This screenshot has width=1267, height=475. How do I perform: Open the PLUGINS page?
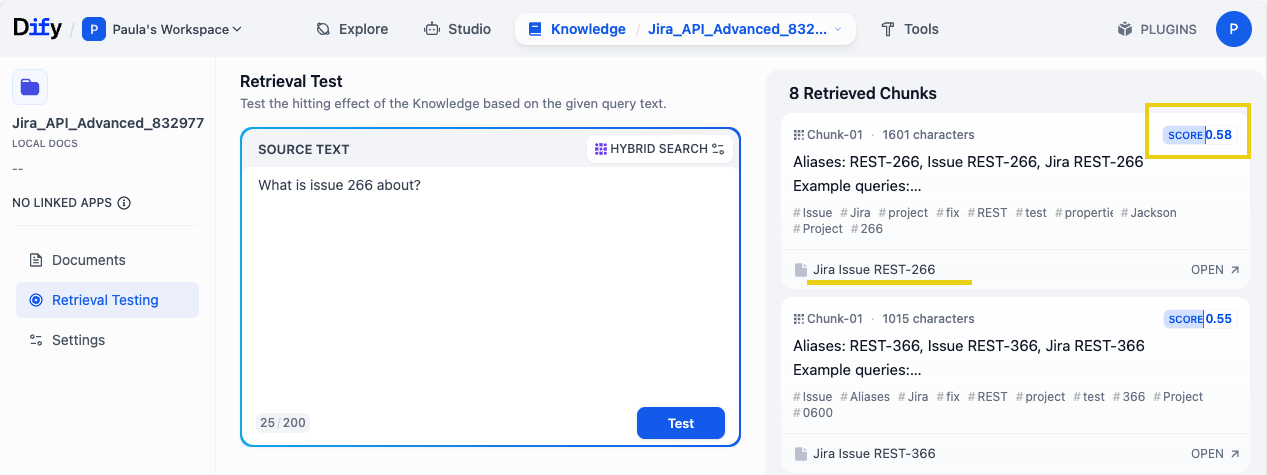pyautogui.click(x=1156, y=29)
